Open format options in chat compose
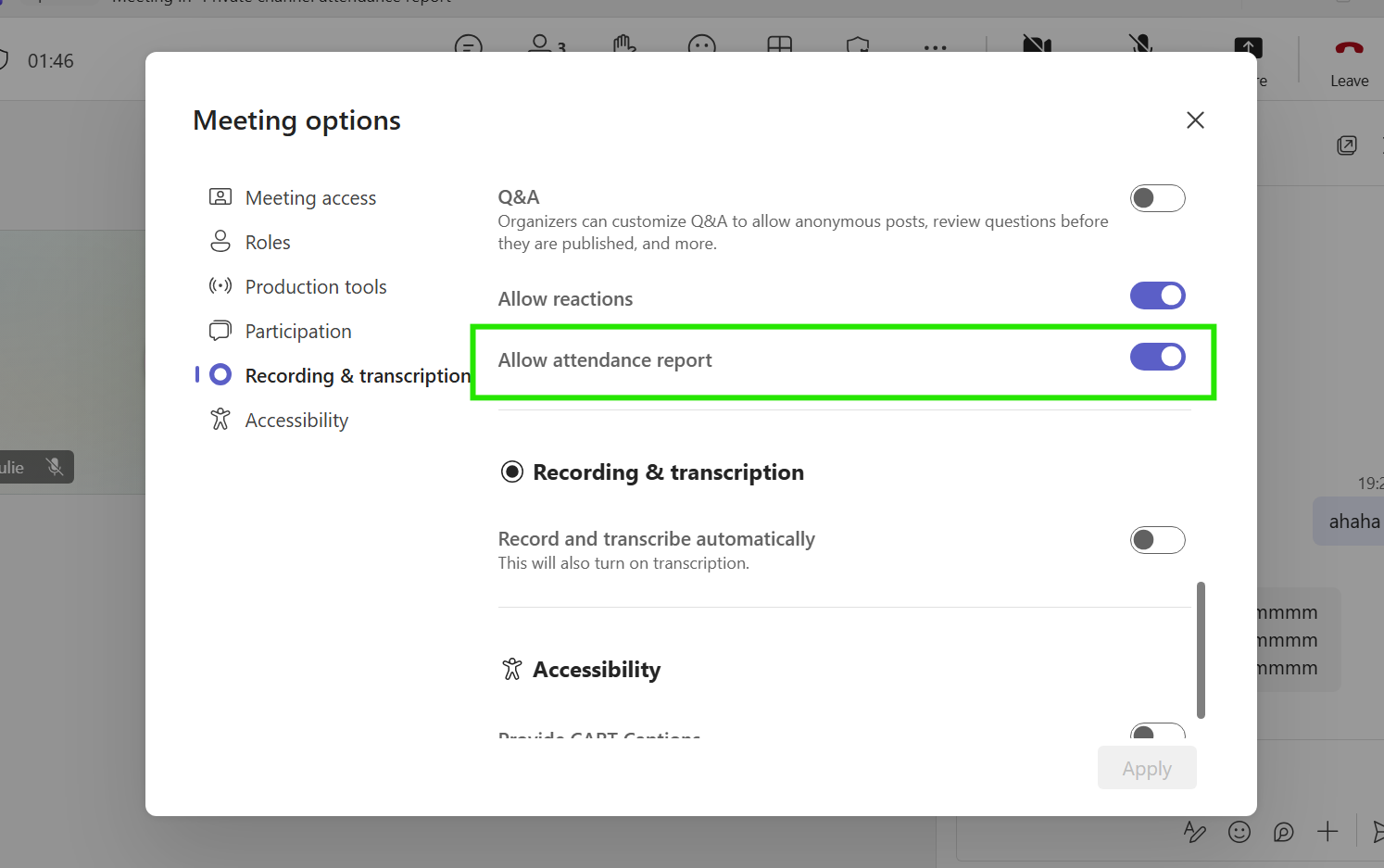Screen dimensions: 1384x868 coord(1195,832)
